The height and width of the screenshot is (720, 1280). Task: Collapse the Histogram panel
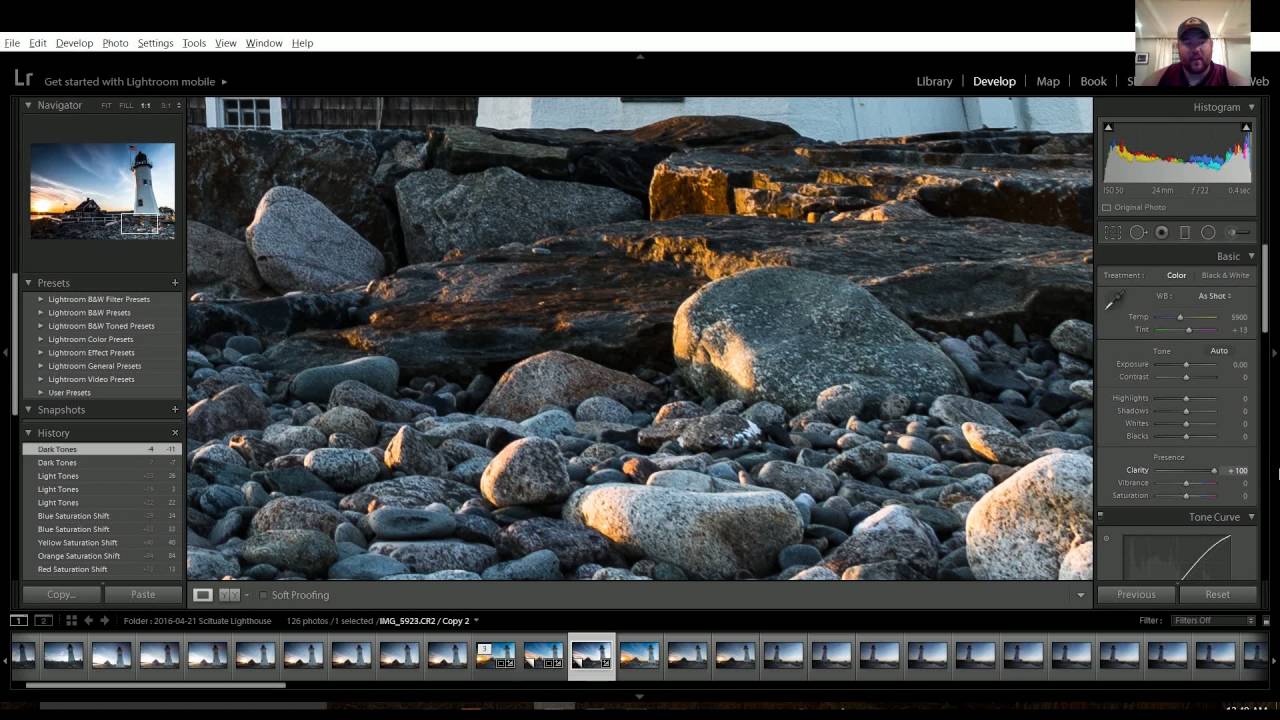pos(1251,107)
